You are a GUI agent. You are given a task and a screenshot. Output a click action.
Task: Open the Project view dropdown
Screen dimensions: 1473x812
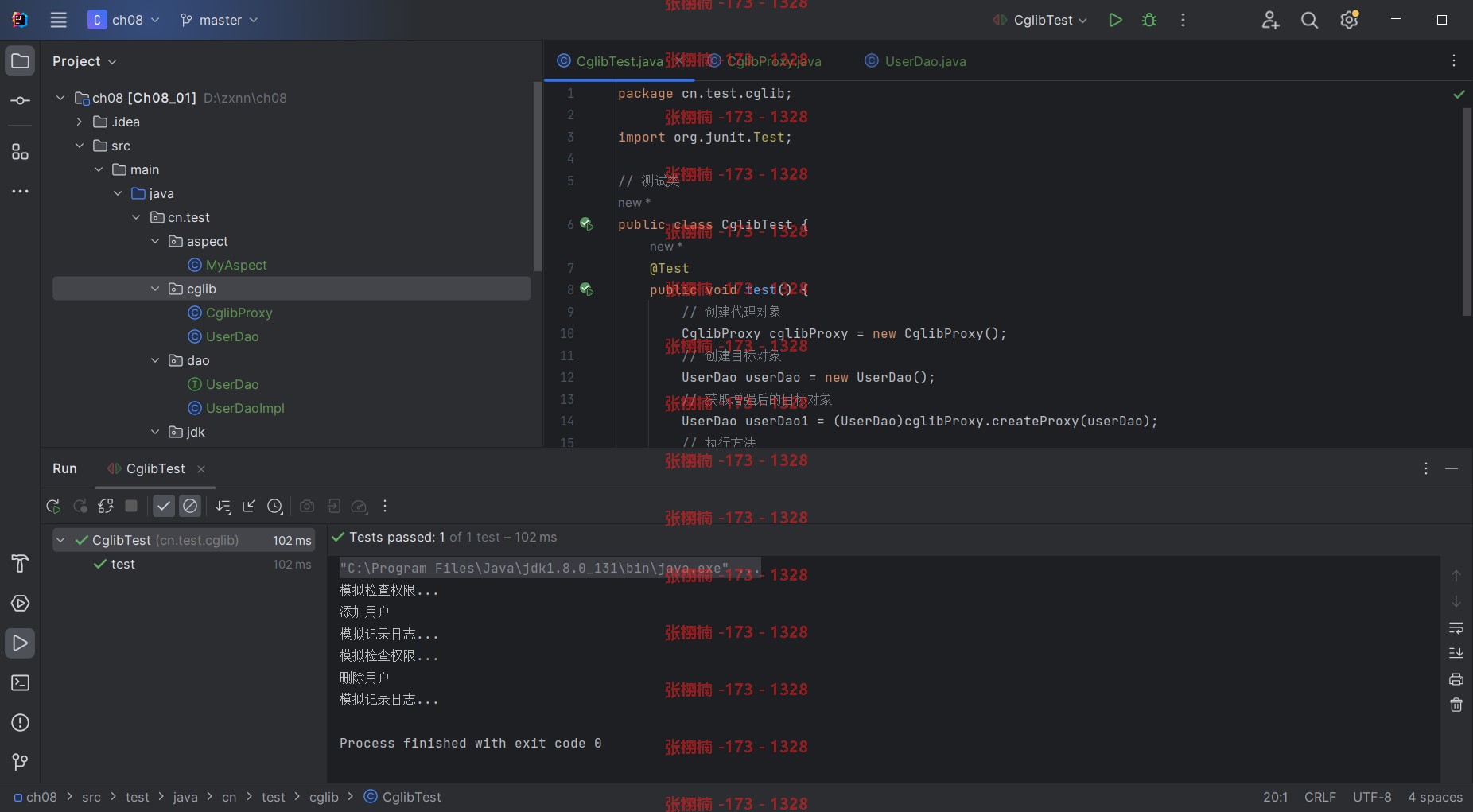click(x=84, y=61)
